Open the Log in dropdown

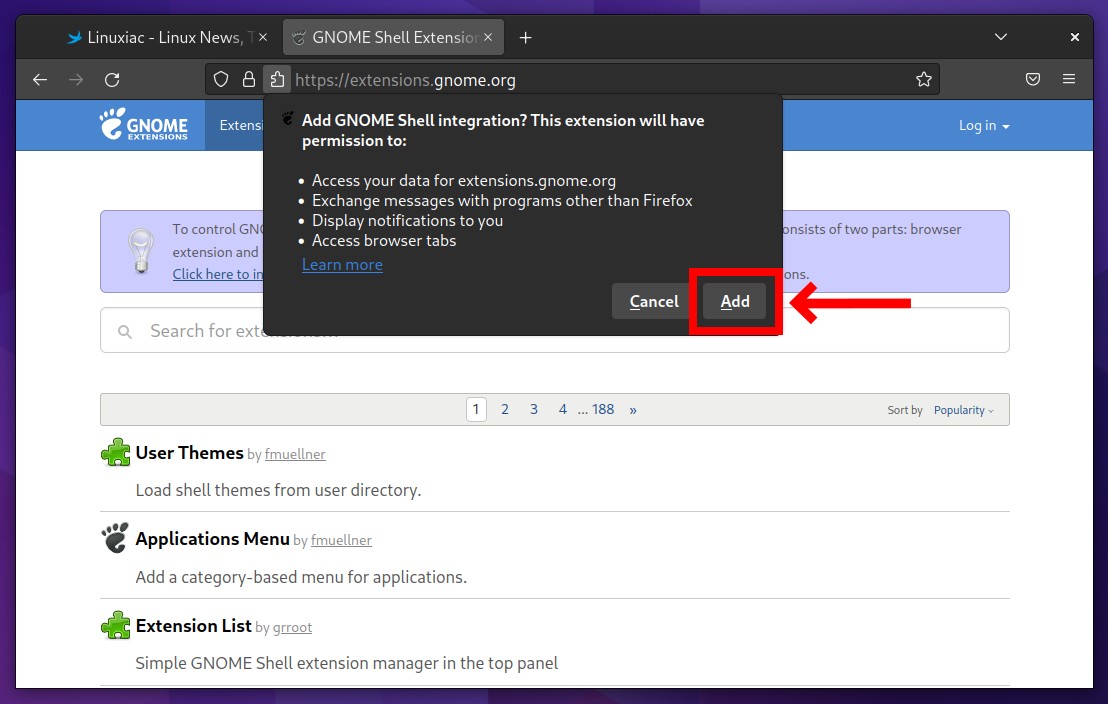(984, 125)
